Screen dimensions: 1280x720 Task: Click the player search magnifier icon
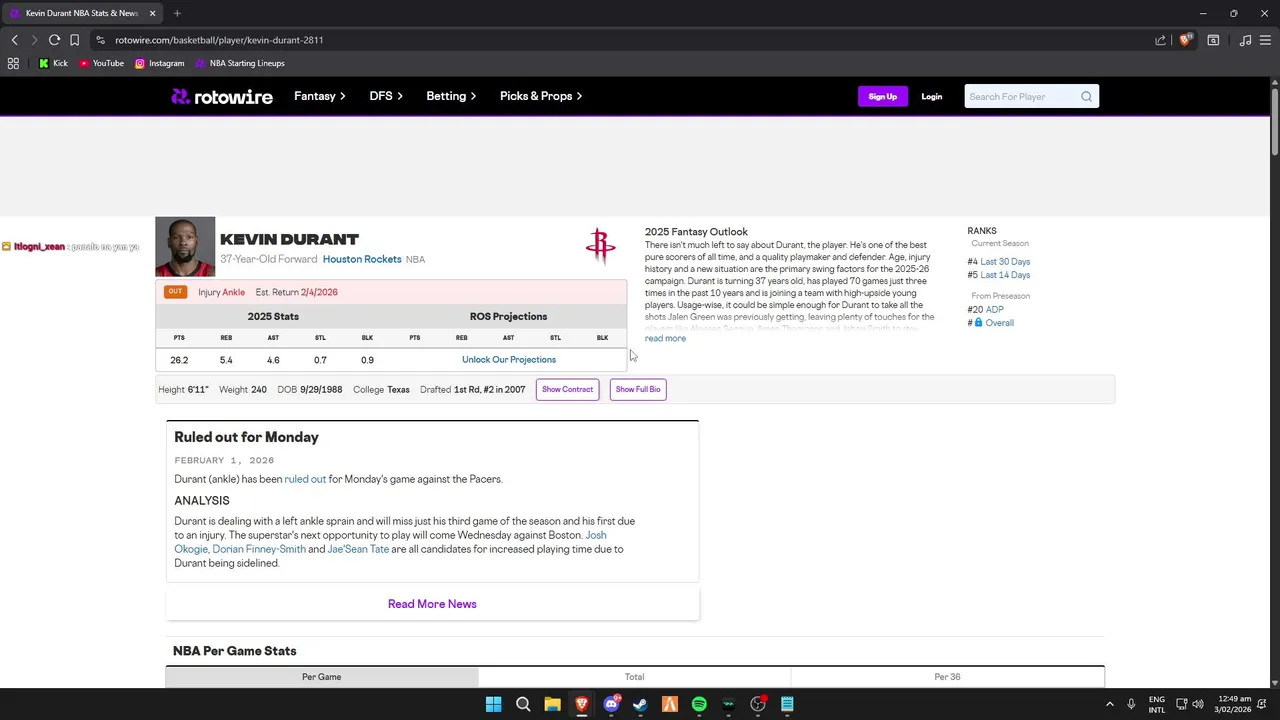coord(1086,96)
